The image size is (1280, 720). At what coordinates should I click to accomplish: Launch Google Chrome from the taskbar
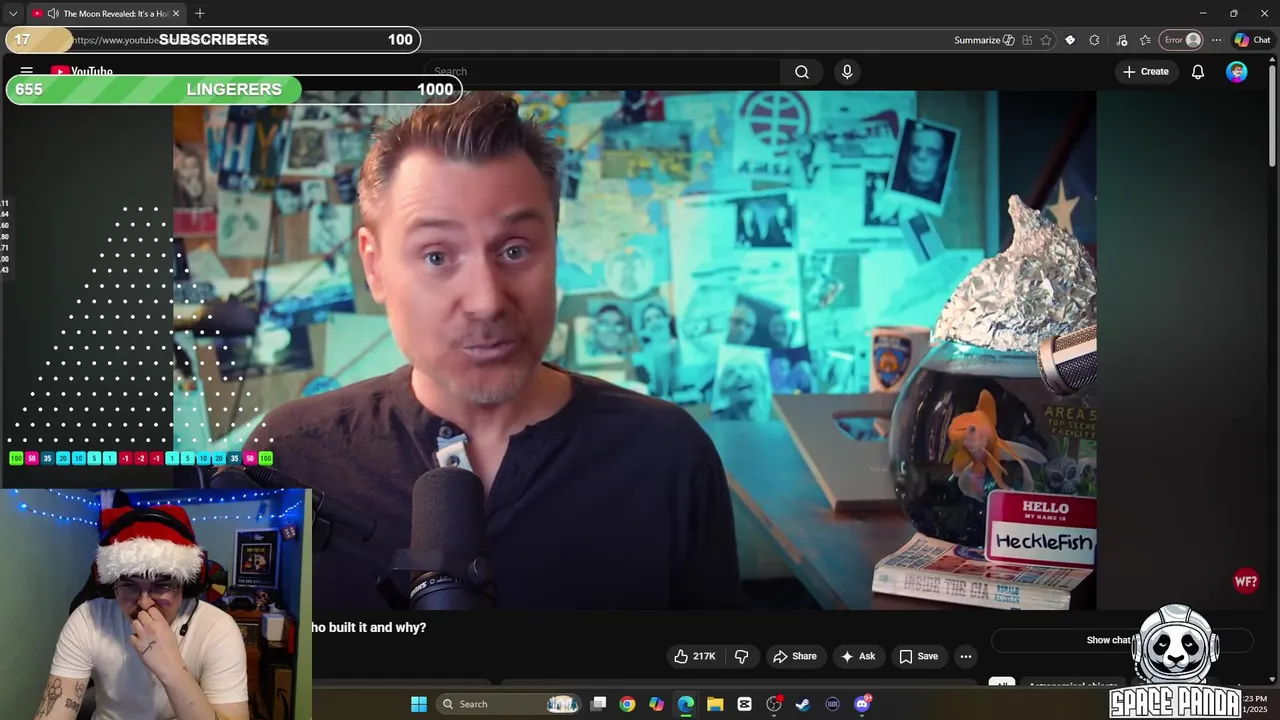(x=627, y=704)
